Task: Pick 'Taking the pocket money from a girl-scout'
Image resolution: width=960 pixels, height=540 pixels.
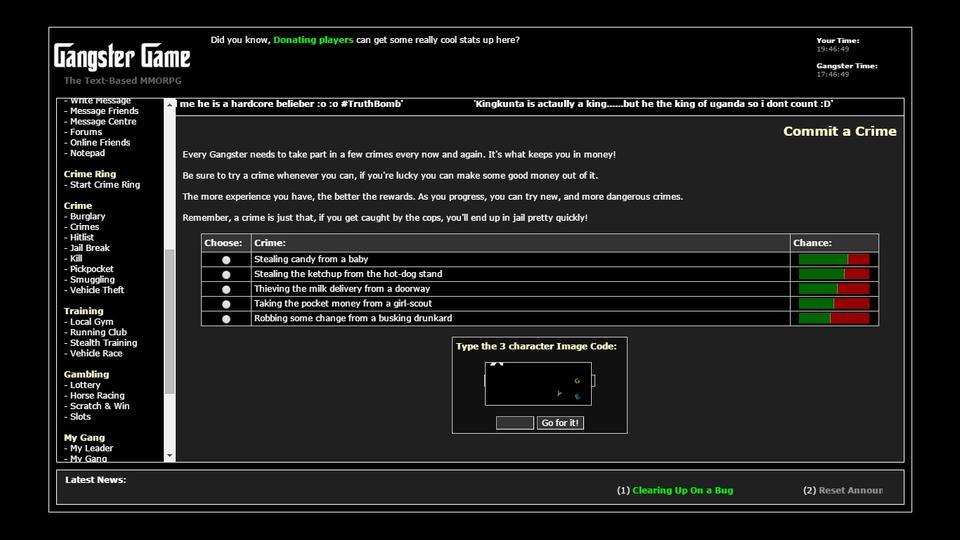Action: pyautogui.click(x=226, y=304)
